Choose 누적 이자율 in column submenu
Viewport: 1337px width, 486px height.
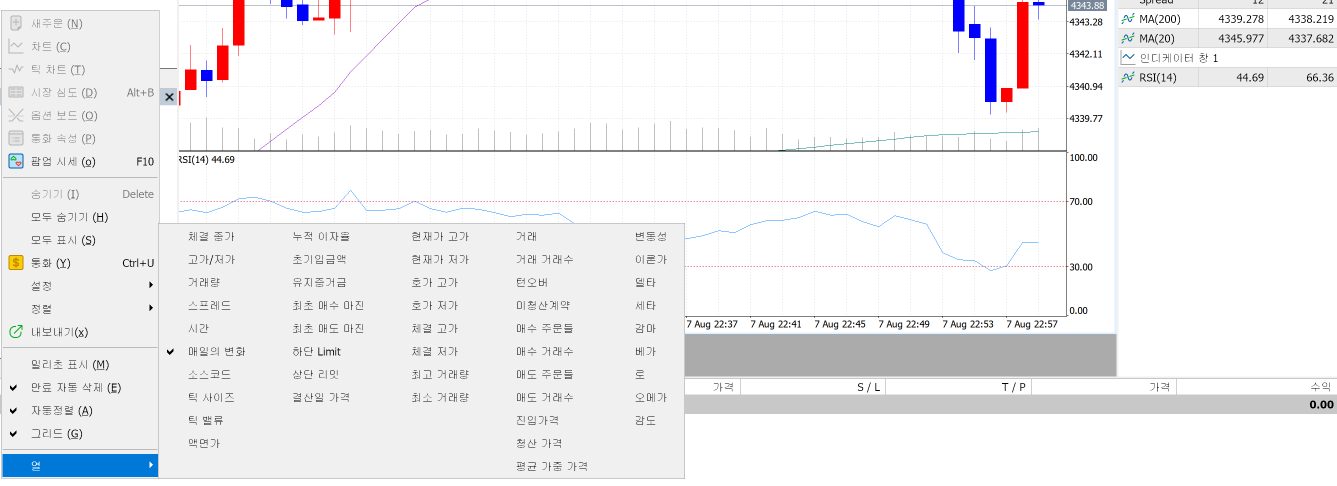(321, 237)
